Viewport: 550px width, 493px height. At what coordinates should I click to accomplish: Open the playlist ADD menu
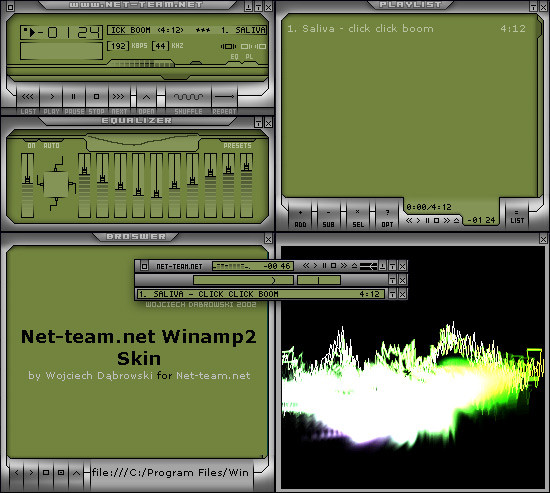click(300, 218)
